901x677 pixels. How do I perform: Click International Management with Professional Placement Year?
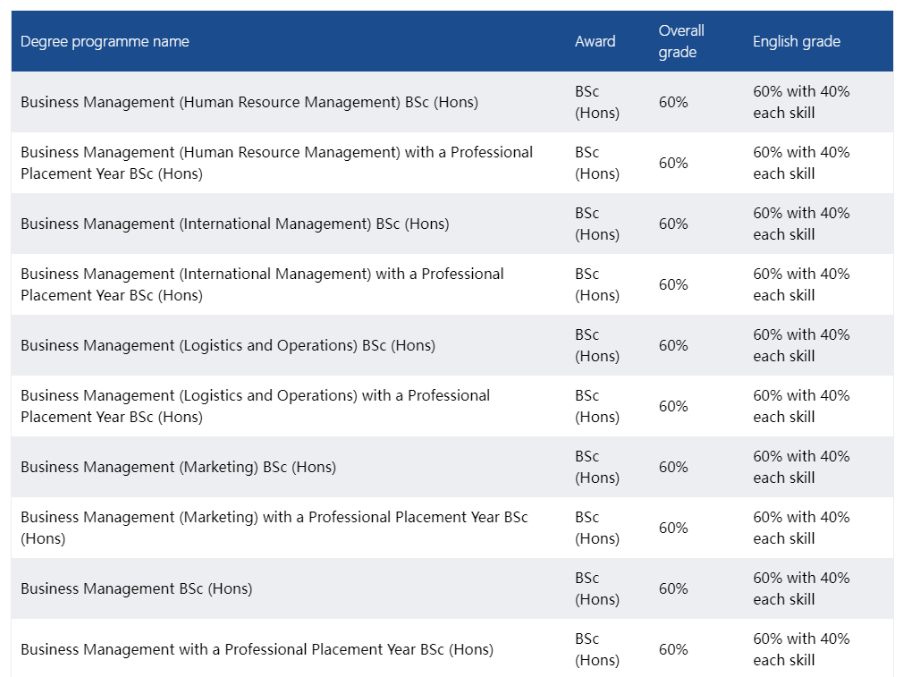point(262,284)
